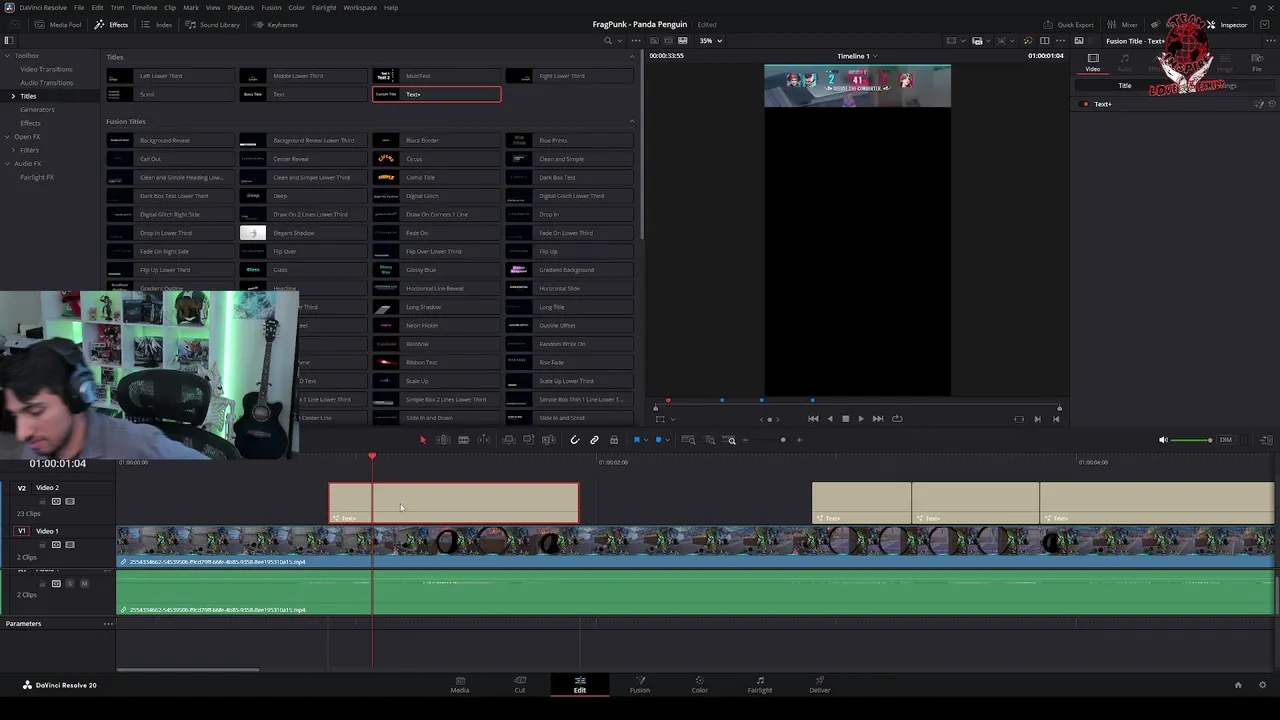1280x720 pixels.
Task: Open the Index panel
Action: (x=158, y=25)
